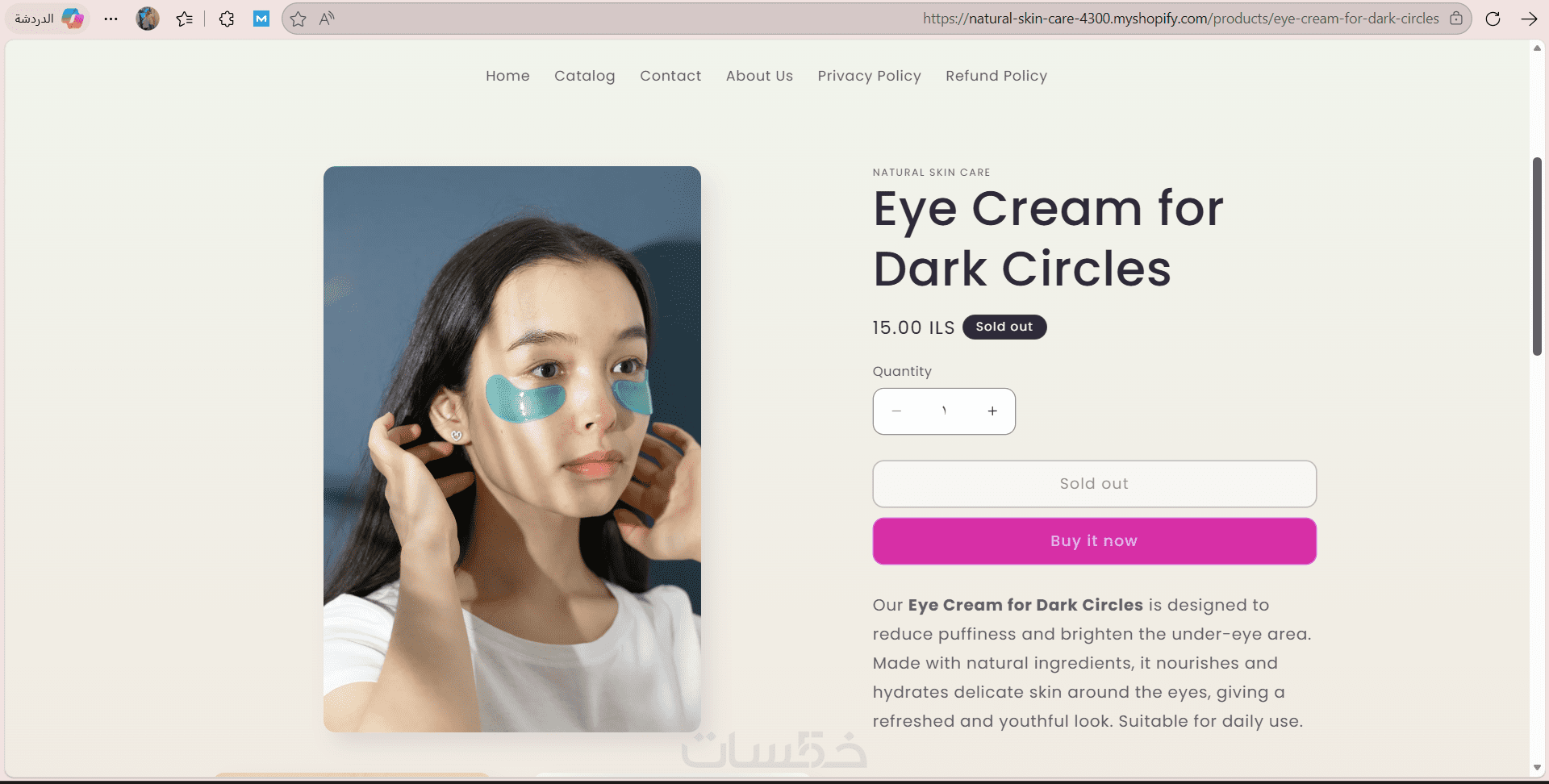The height and width of the screenshot is (784, 1549).
Task: Click the Buy it now button
Action: click(1094, 541)
